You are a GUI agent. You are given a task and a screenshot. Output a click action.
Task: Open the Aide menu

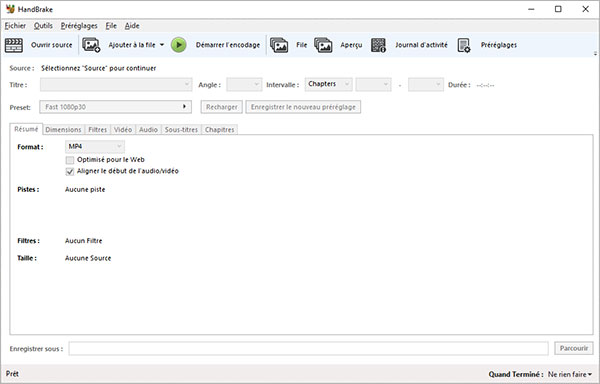(x=132, y=26)
